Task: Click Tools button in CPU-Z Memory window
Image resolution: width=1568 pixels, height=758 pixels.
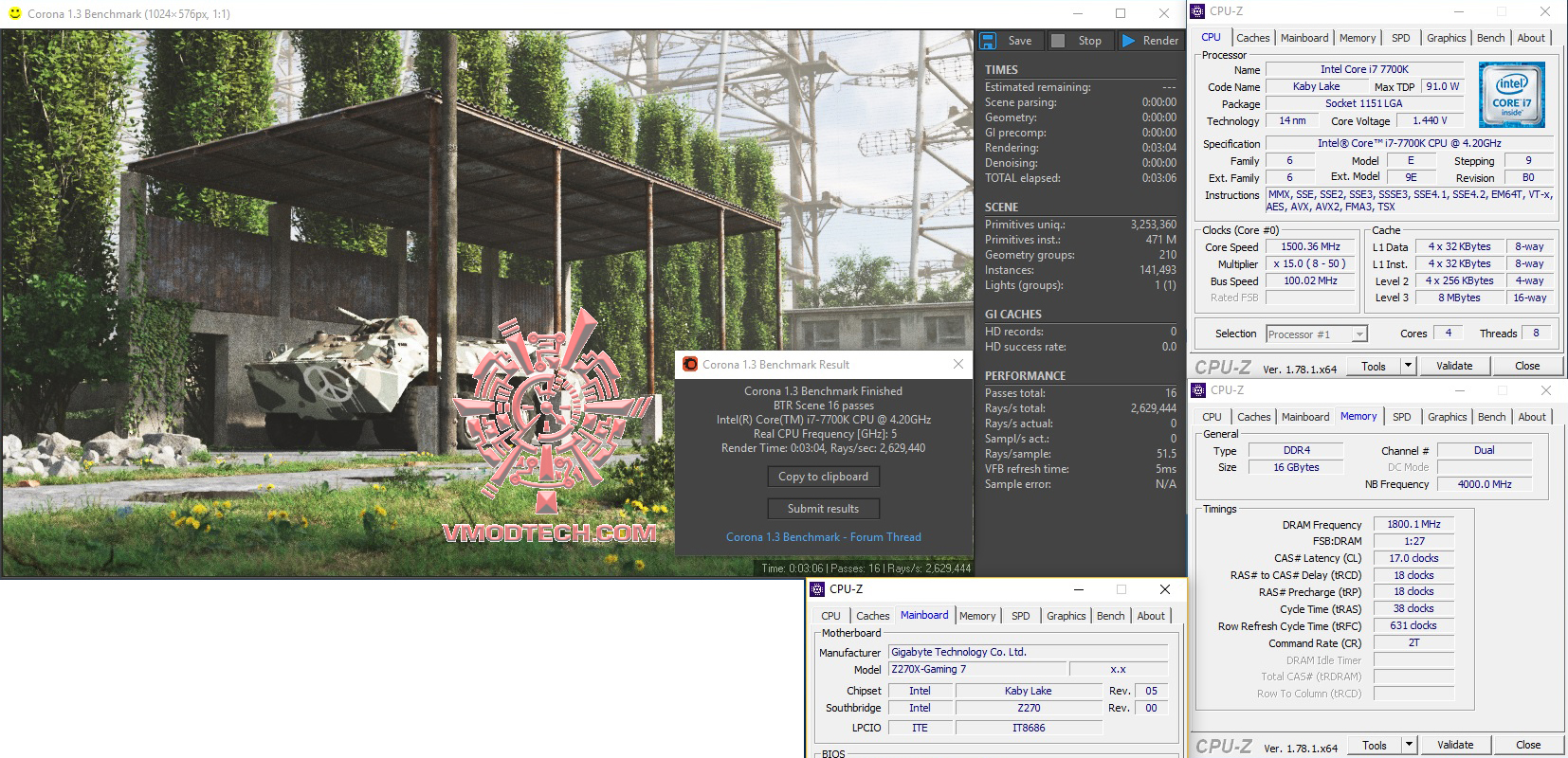Action: (x=1375, y=745)
